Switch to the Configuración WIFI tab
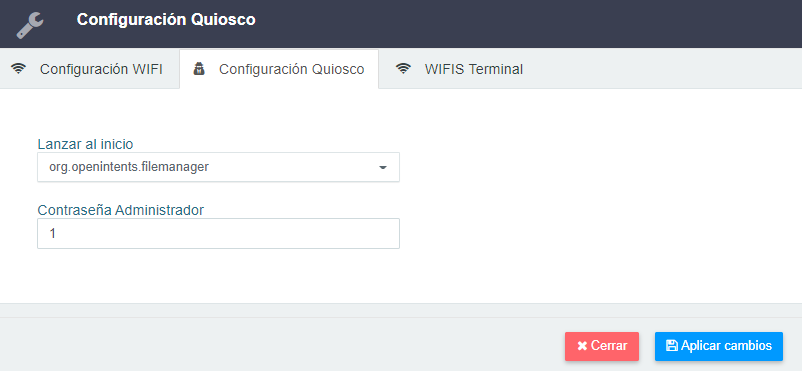The width and height of the screenshot is (802, 371). (x=89, y=69)
